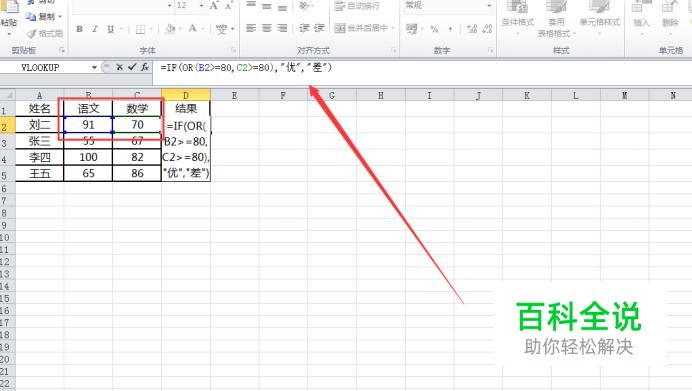Viewport: 692px width, 391px height.
Task: Click Wrap Text (自动换行)
Action: (357, 6)
